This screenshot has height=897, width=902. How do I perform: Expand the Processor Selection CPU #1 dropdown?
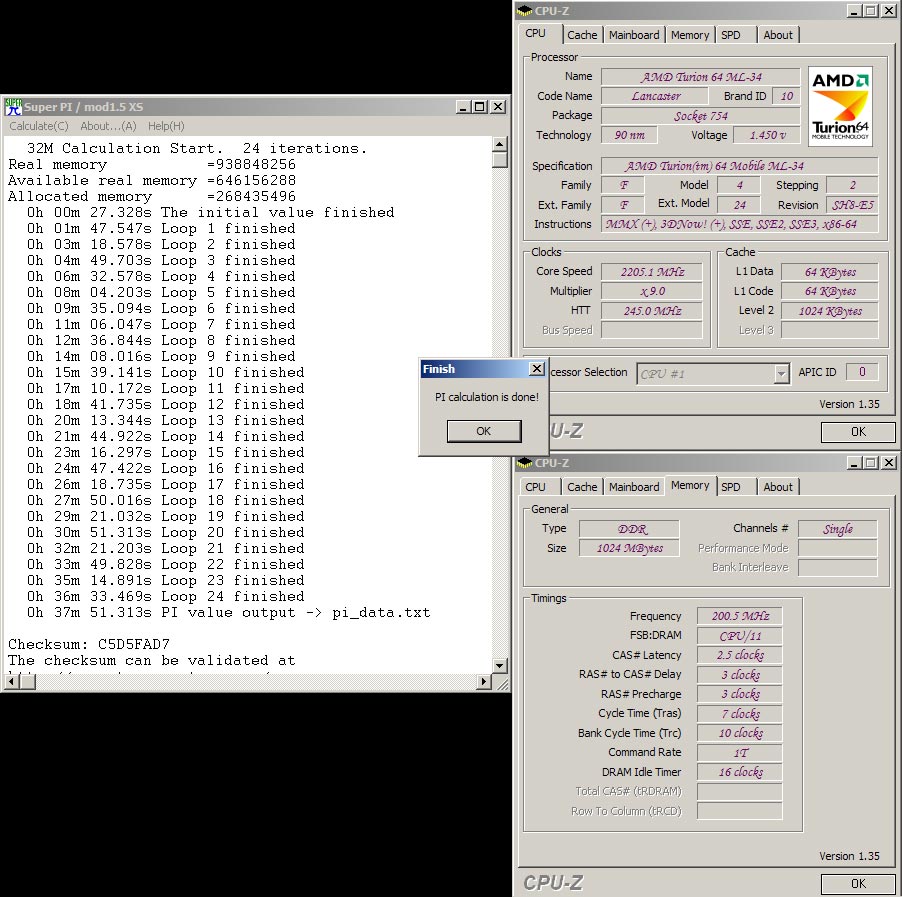(x=781, y=374)
